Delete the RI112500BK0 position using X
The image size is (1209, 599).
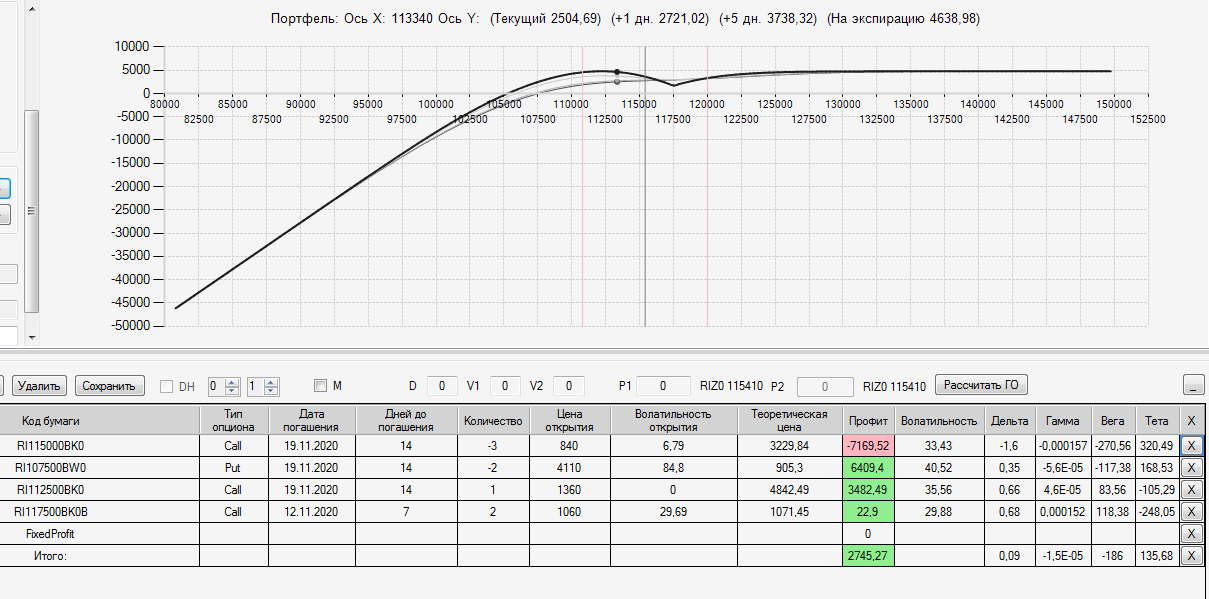[x=1191, y=489]
